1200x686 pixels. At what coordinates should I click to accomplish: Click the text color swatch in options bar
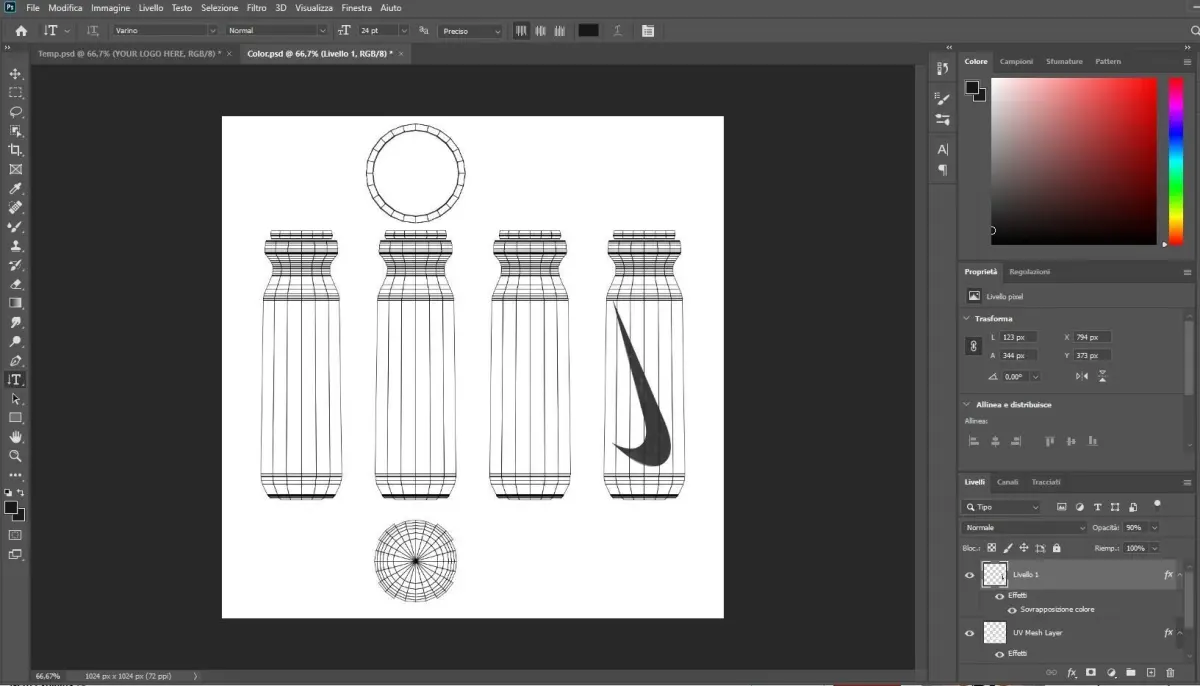pyautogui.click(x=588, y=31)
